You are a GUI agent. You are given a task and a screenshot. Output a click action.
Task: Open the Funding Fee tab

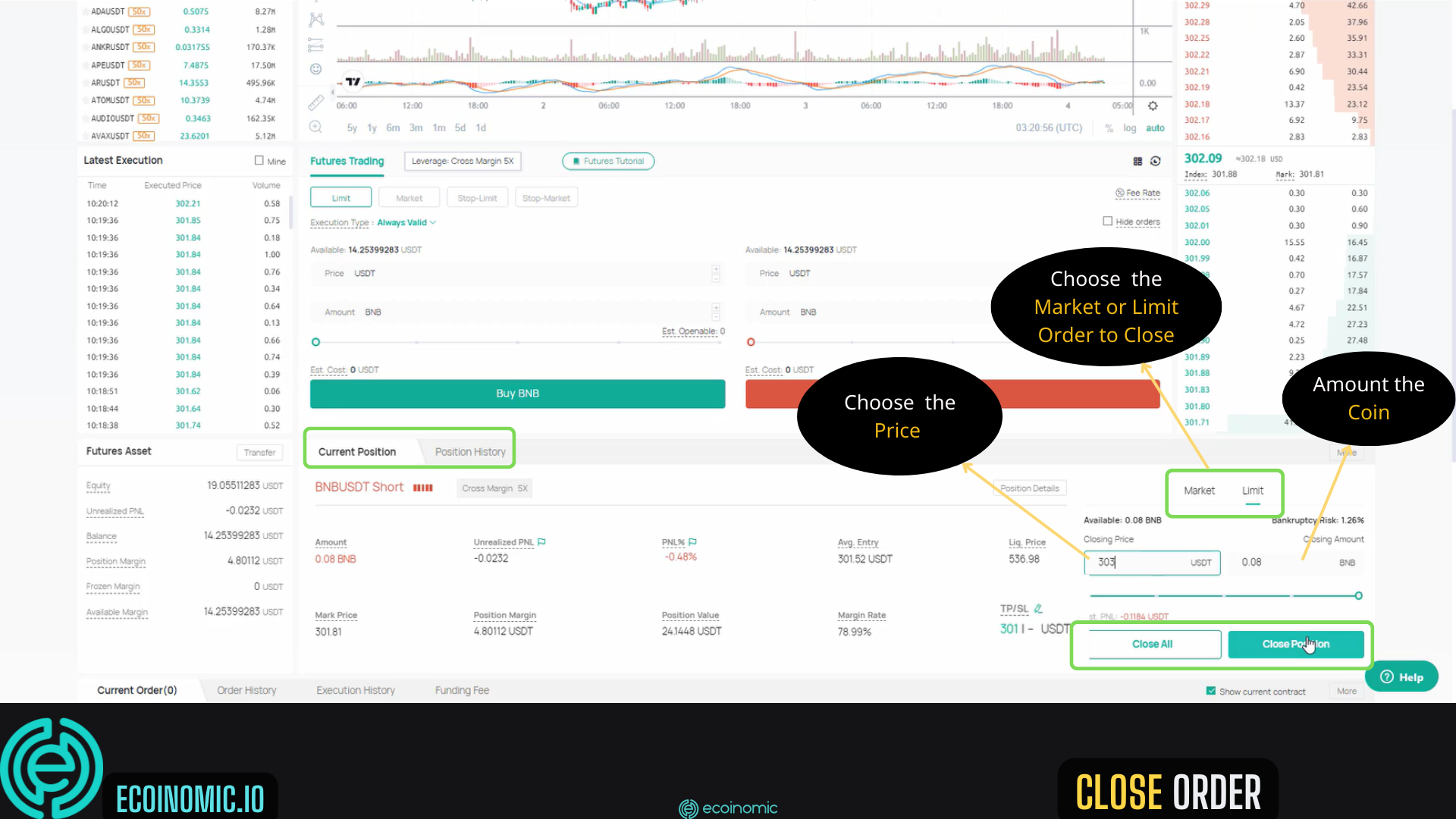(x=461, y=690)
